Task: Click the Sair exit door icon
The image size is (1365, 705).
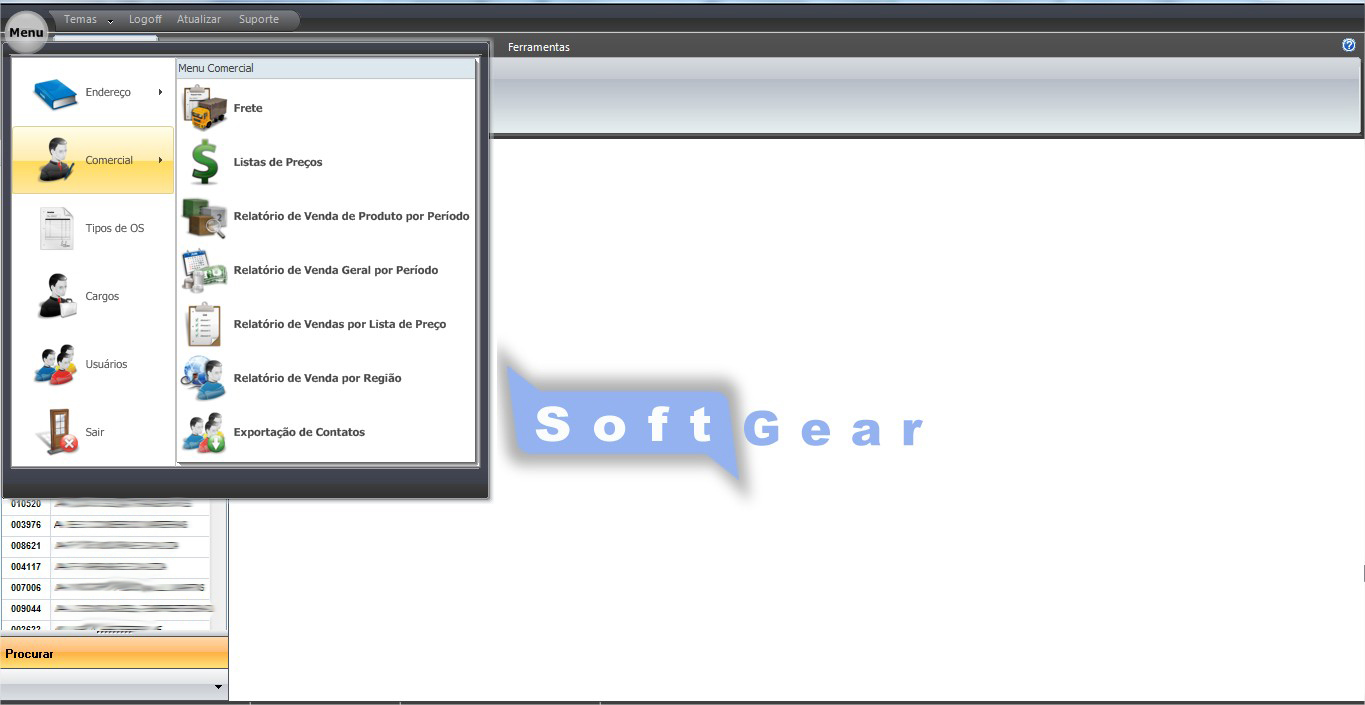Action: (x=57, y=432)
